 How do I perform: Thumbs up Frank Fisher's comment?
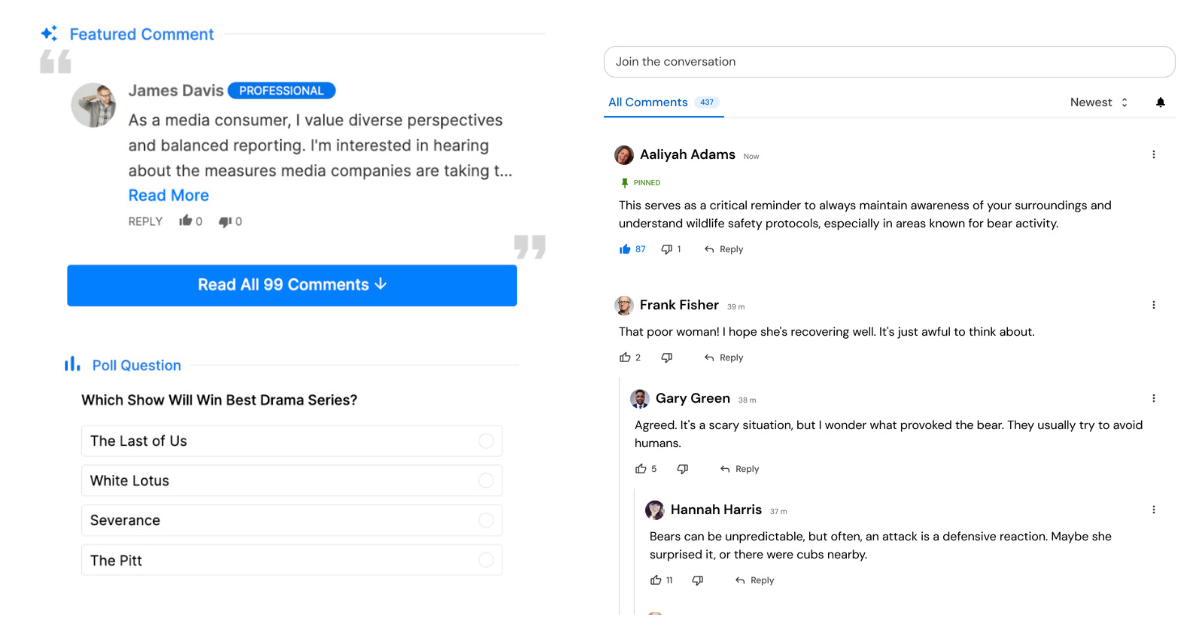coord(625,357)
